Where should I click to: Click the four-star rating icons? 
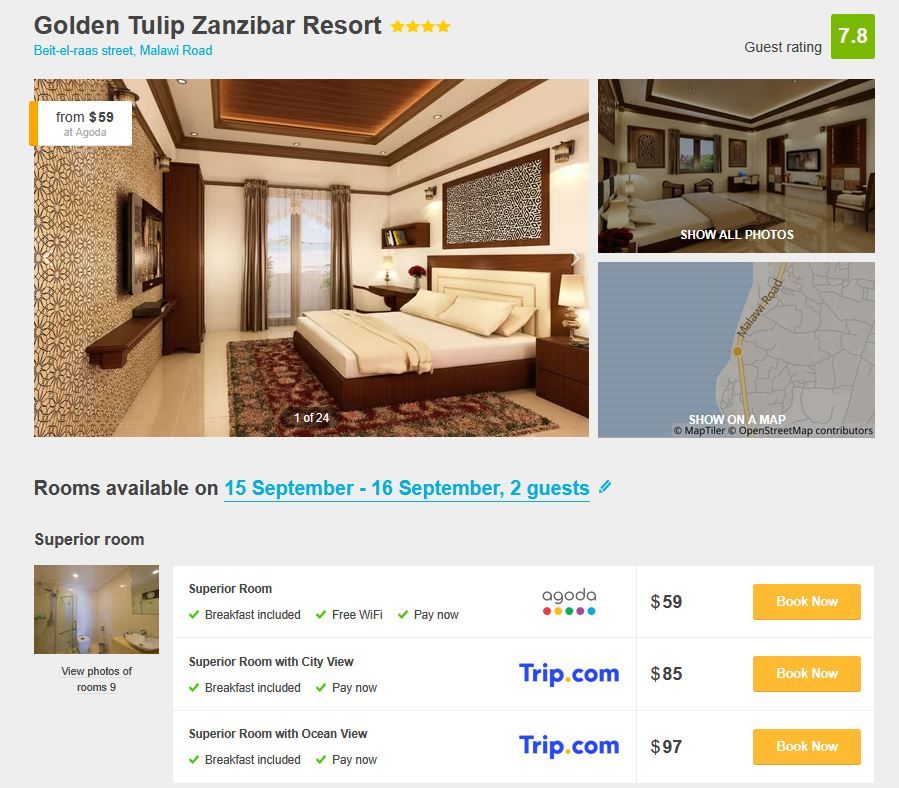pos(420,26)
